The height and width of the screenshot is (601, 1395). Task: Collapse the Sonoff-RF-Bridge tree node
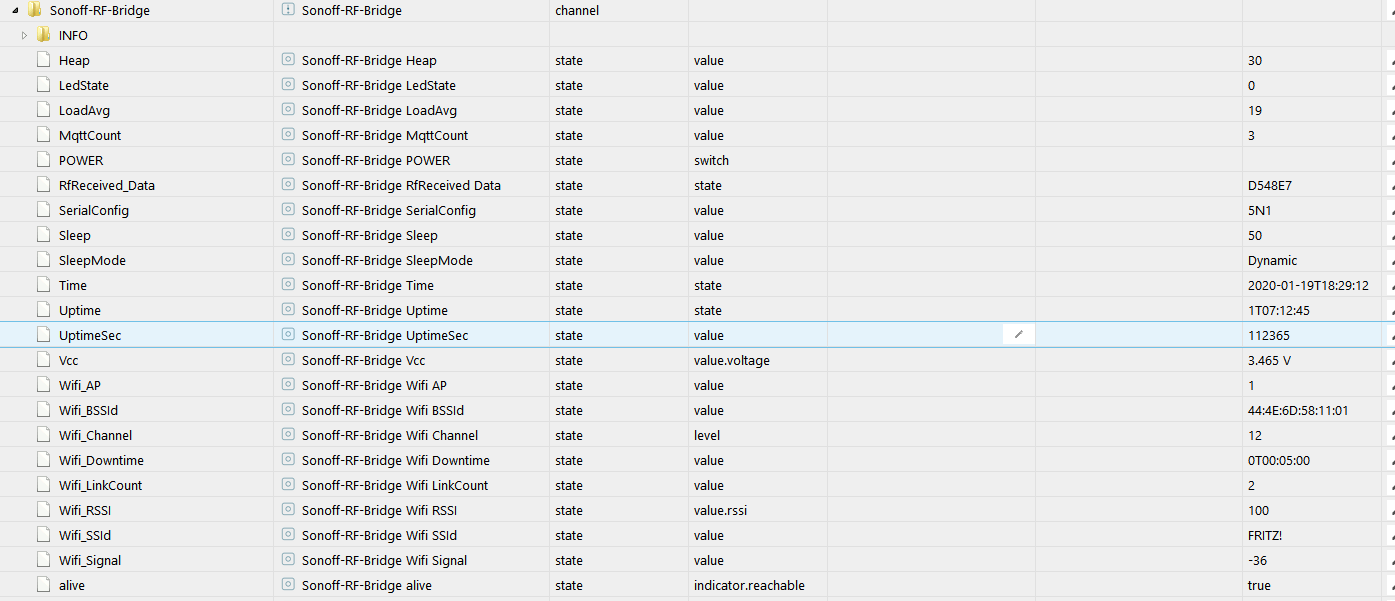tap(14, 10)
